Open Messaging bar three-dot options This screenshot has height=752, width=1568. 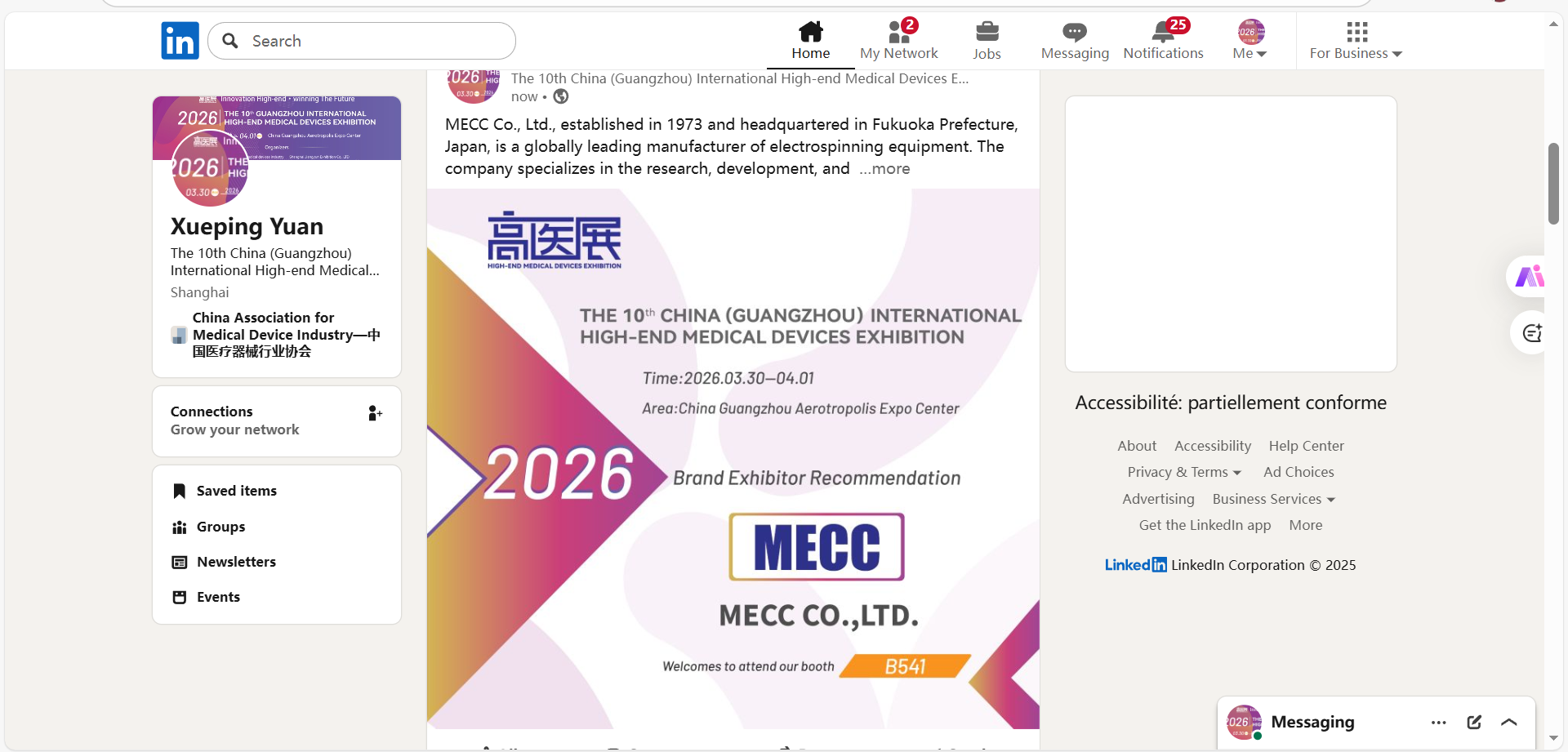(1438, 723)
